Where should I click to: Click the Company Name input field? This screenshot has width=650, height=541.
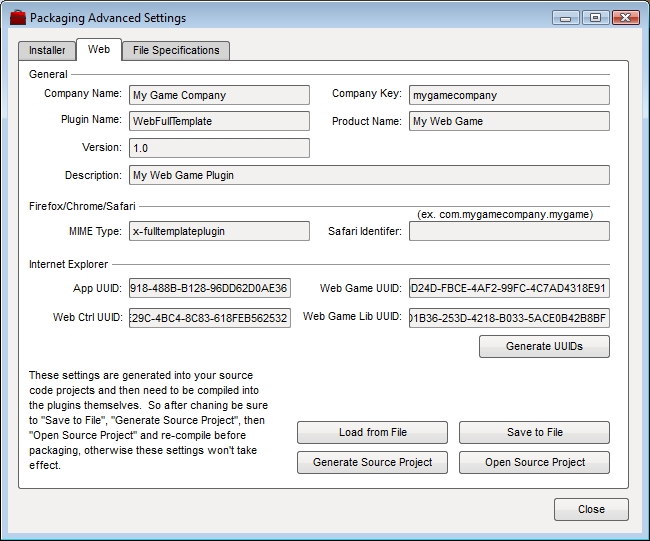219,95
